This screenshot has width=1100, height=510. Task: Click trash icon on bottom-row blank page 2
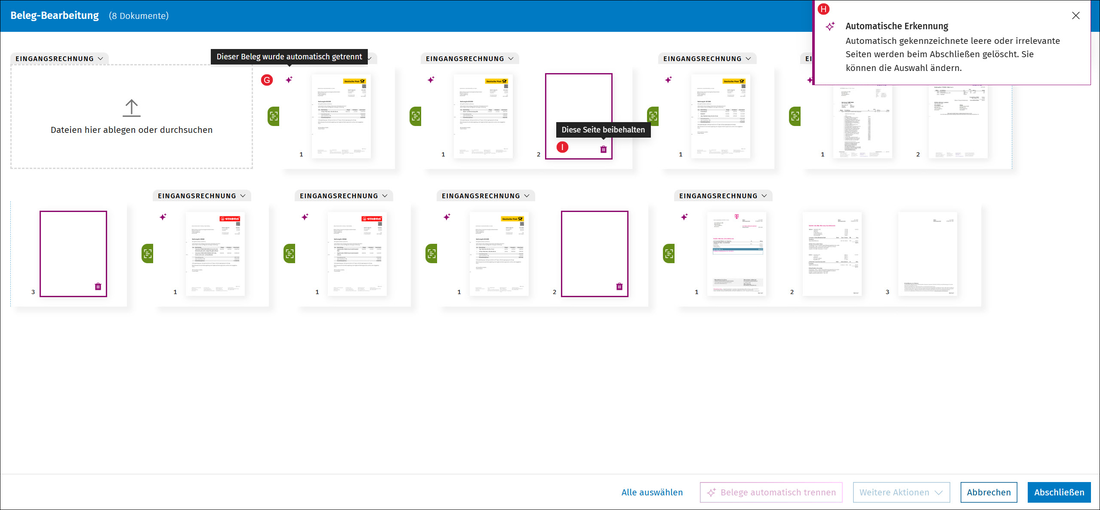(619, 286)
